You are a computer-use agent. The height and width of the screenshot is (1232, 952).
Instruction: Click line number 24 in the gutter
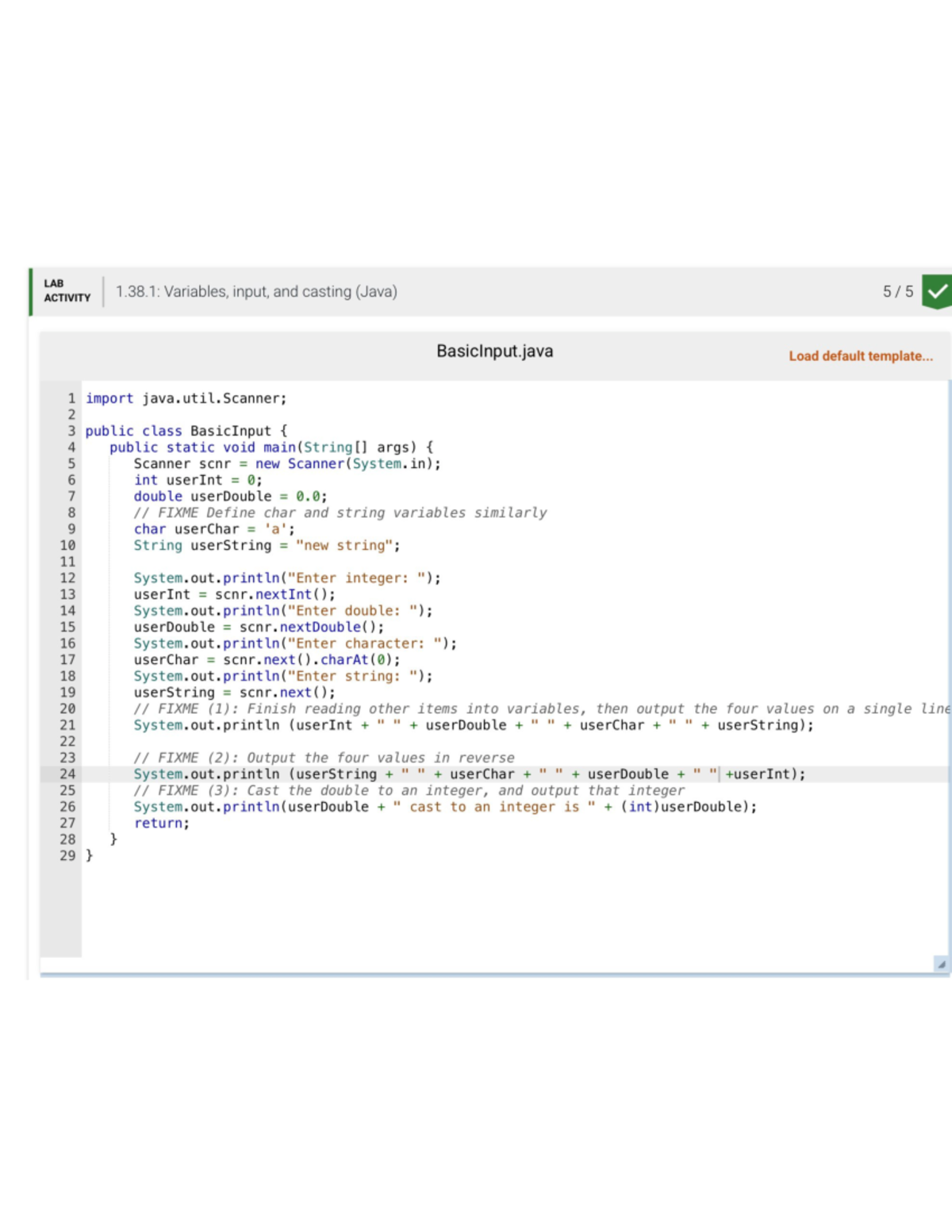pos(67,774)
